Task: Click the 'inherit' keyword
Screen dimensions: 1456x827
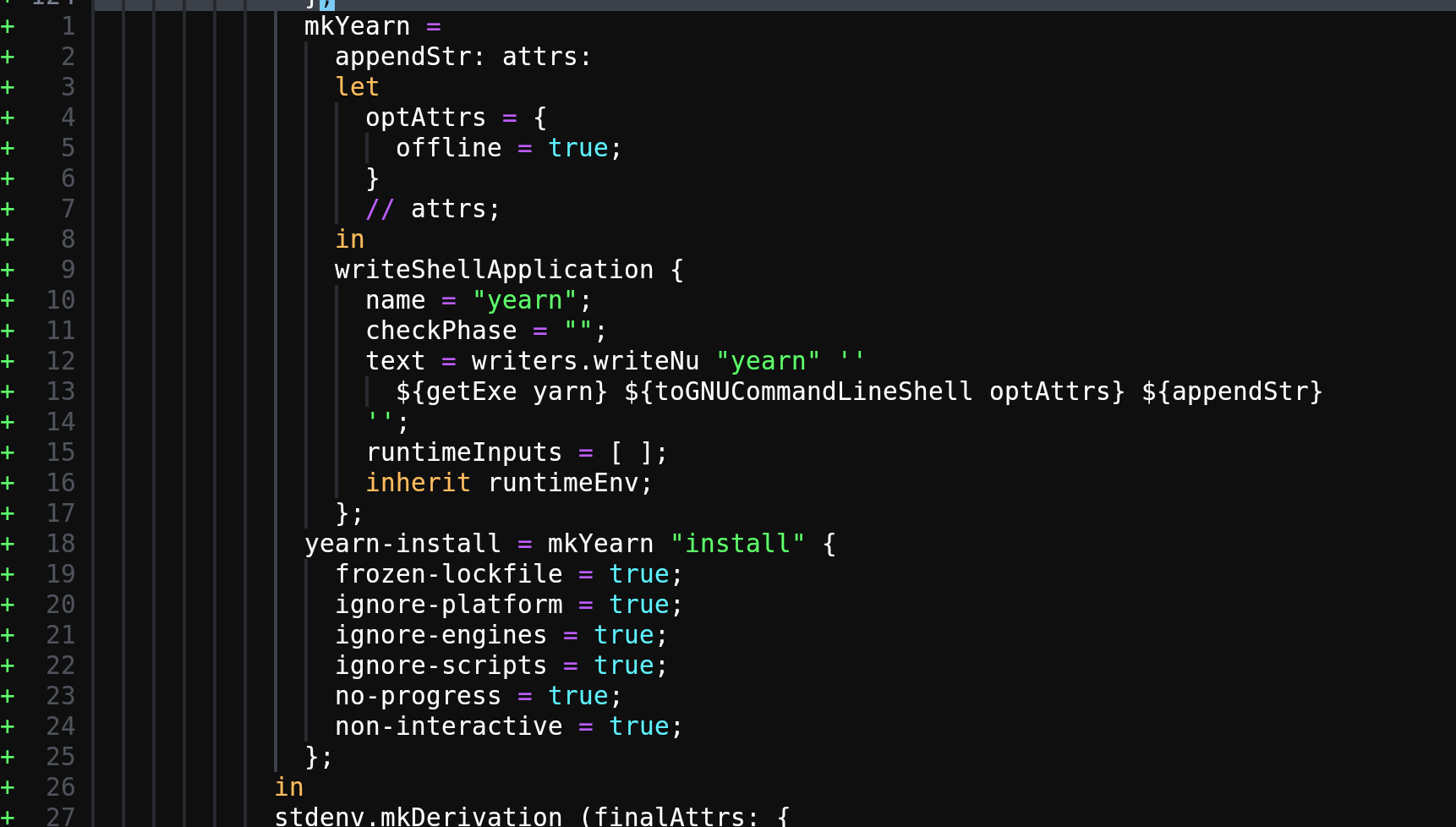Action: [418, 484]
